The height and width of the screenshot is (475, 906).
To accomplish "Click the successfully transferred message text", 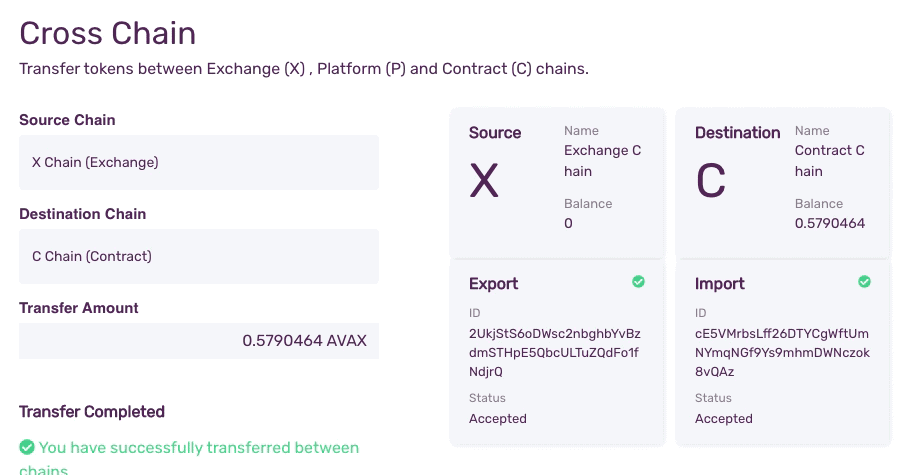I will (x=189, y=457).
